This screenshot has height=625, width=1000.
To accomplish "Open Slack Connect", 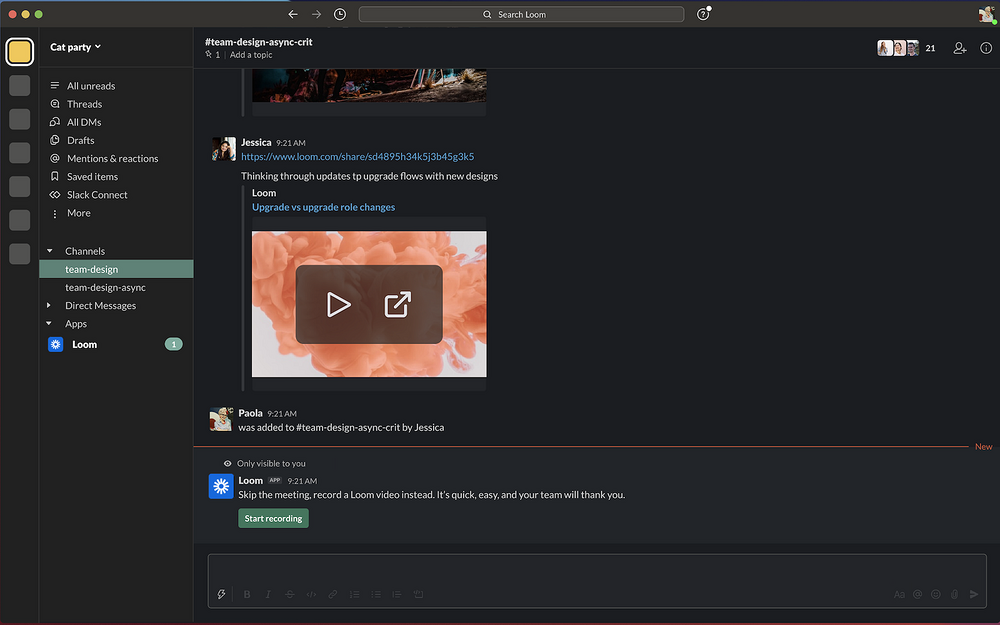I will tap(97, 195).
